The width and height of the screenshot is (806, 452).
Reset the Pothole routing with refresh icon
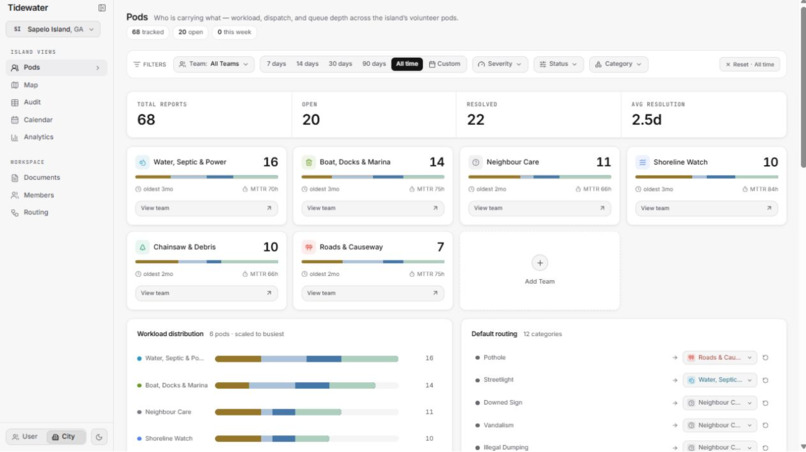pos(765,357)
